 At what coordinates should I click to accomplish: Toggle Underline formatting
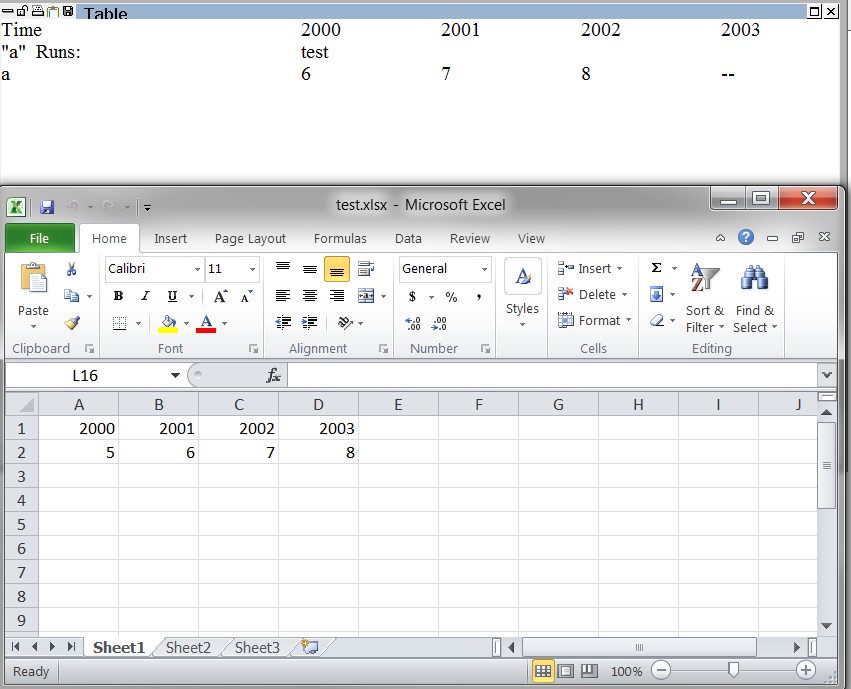(172, 296)
